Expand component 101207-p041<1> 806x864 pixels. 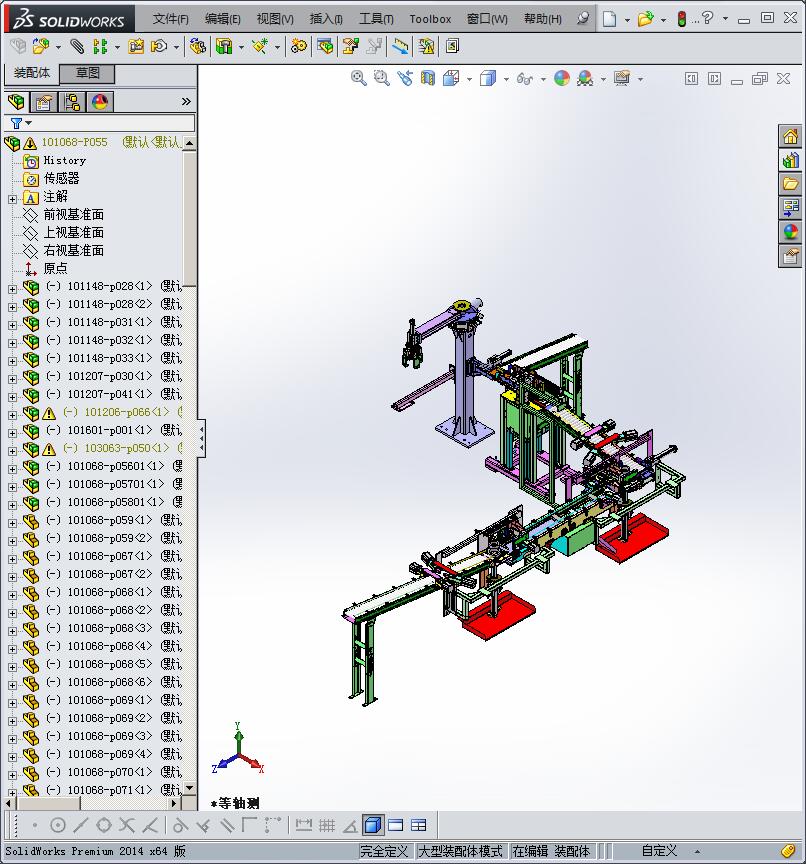coord(12,397)
